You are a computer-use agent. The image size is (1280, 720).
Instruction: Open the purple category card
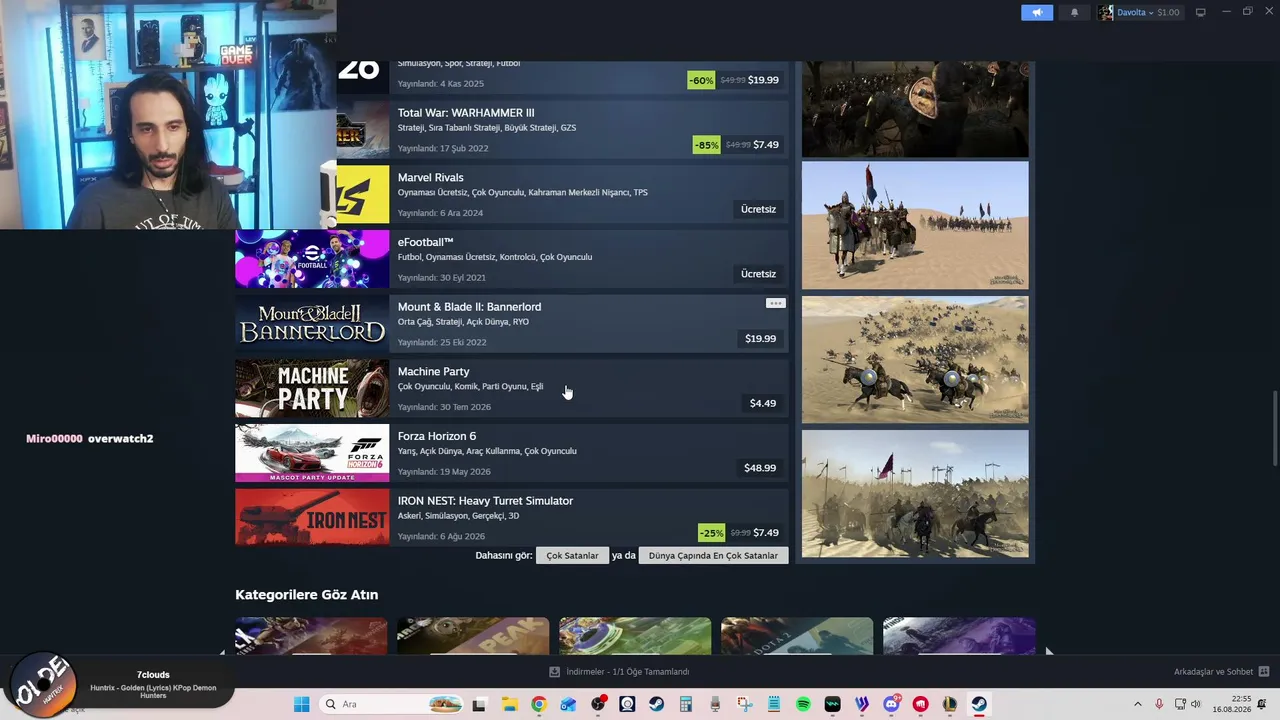(959, 636)
